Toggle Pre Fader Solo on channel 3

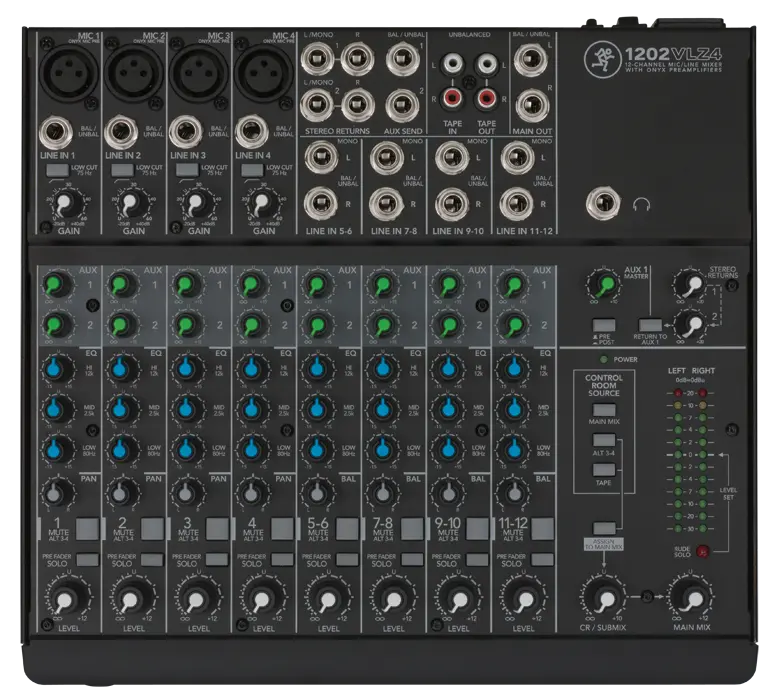(216, 559)
